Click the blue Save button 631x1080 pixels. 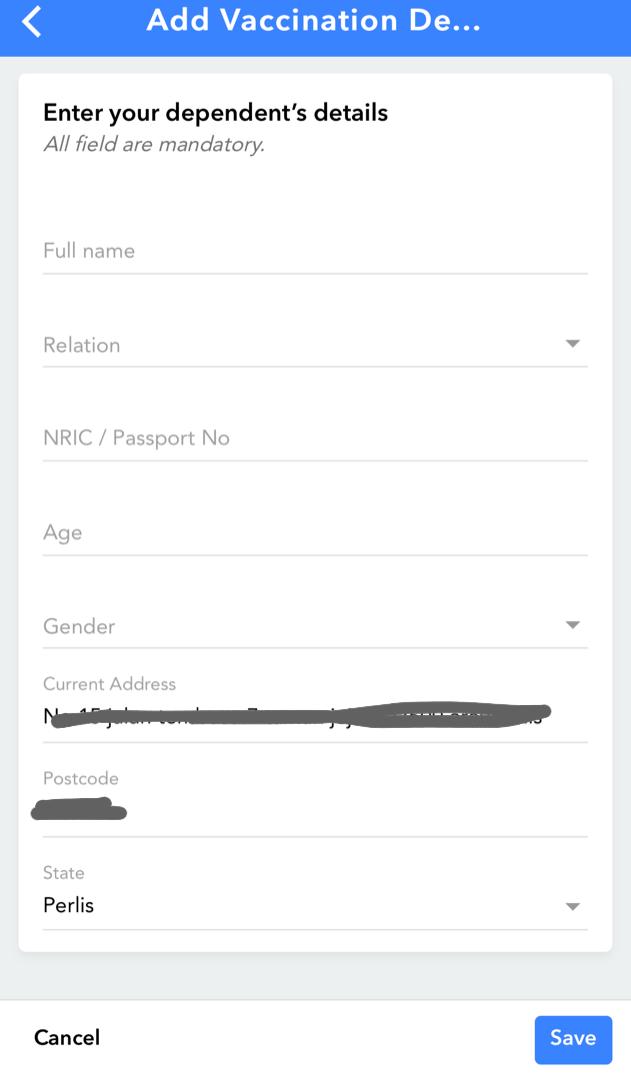click(x=573, y=1038)
